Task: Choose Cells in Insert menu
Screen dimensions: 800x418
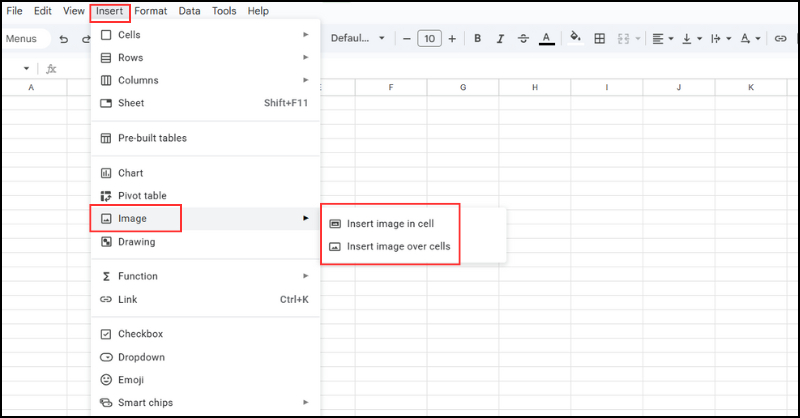Action: 206,35
